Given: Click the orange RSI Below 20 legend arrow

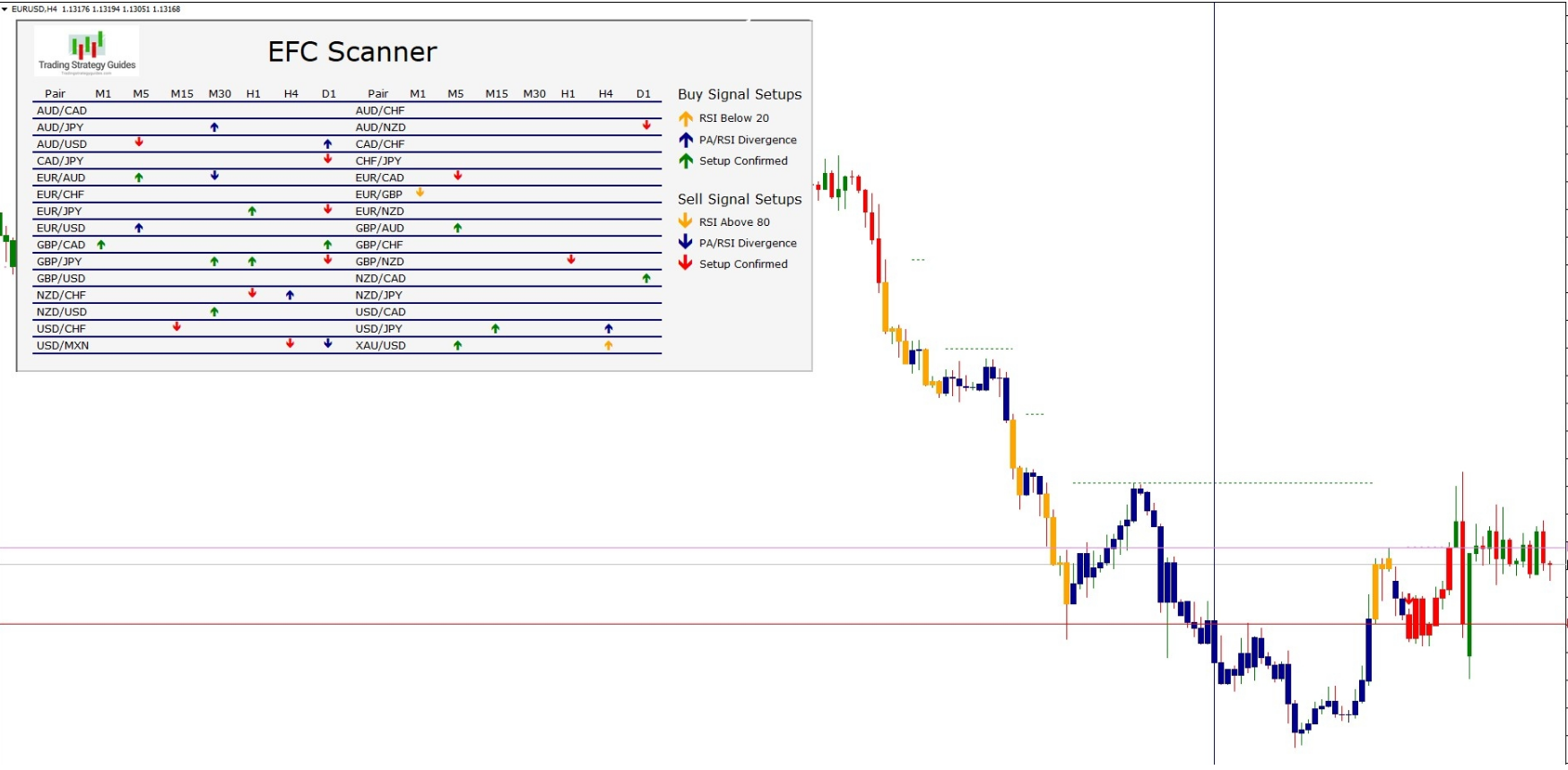Looking at the screenshot, I should coord(686,118).
